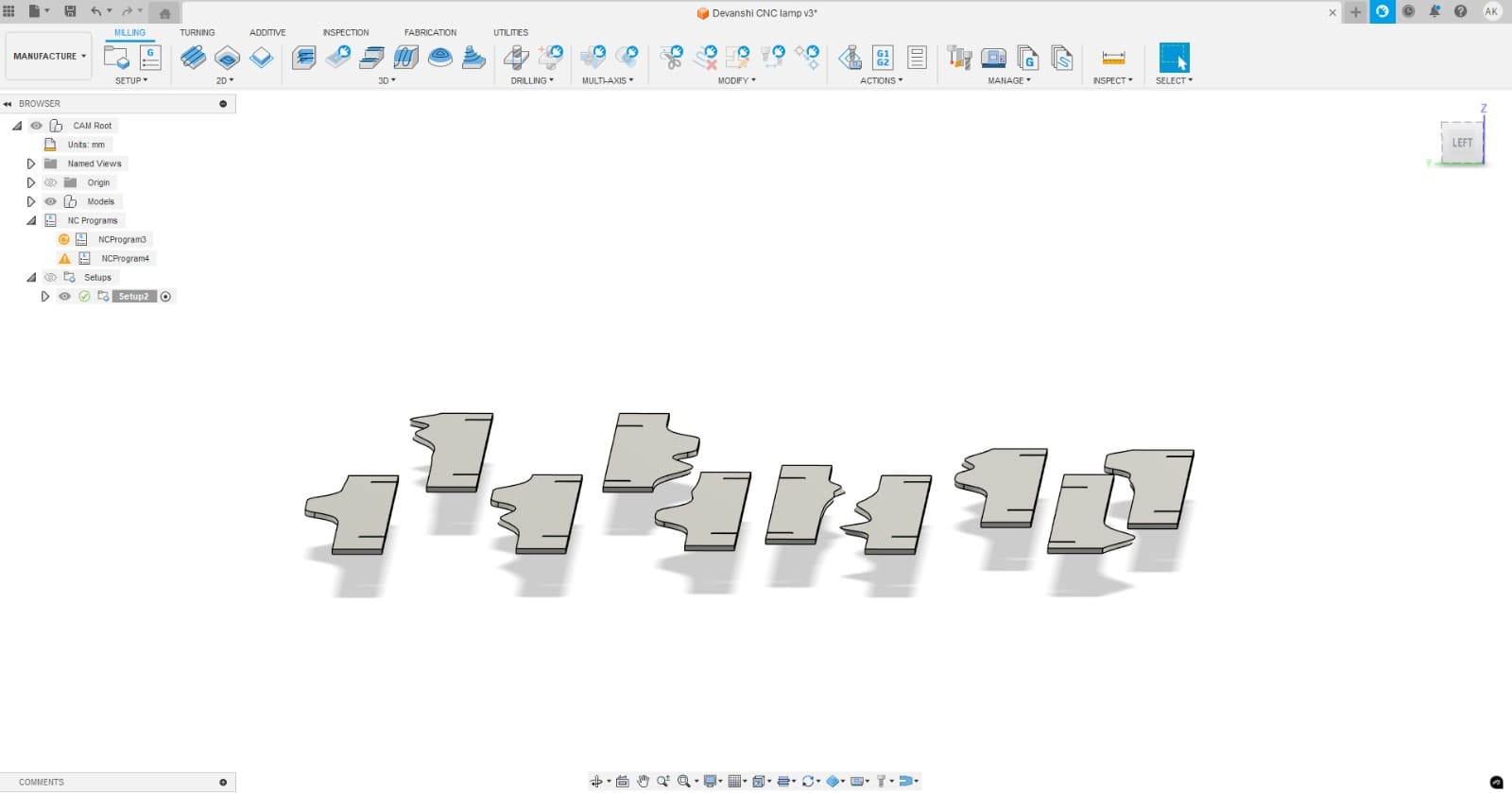Switch to the UTILITIES tab
This screenshot has height=793, width=1512.
coord(510,32)
